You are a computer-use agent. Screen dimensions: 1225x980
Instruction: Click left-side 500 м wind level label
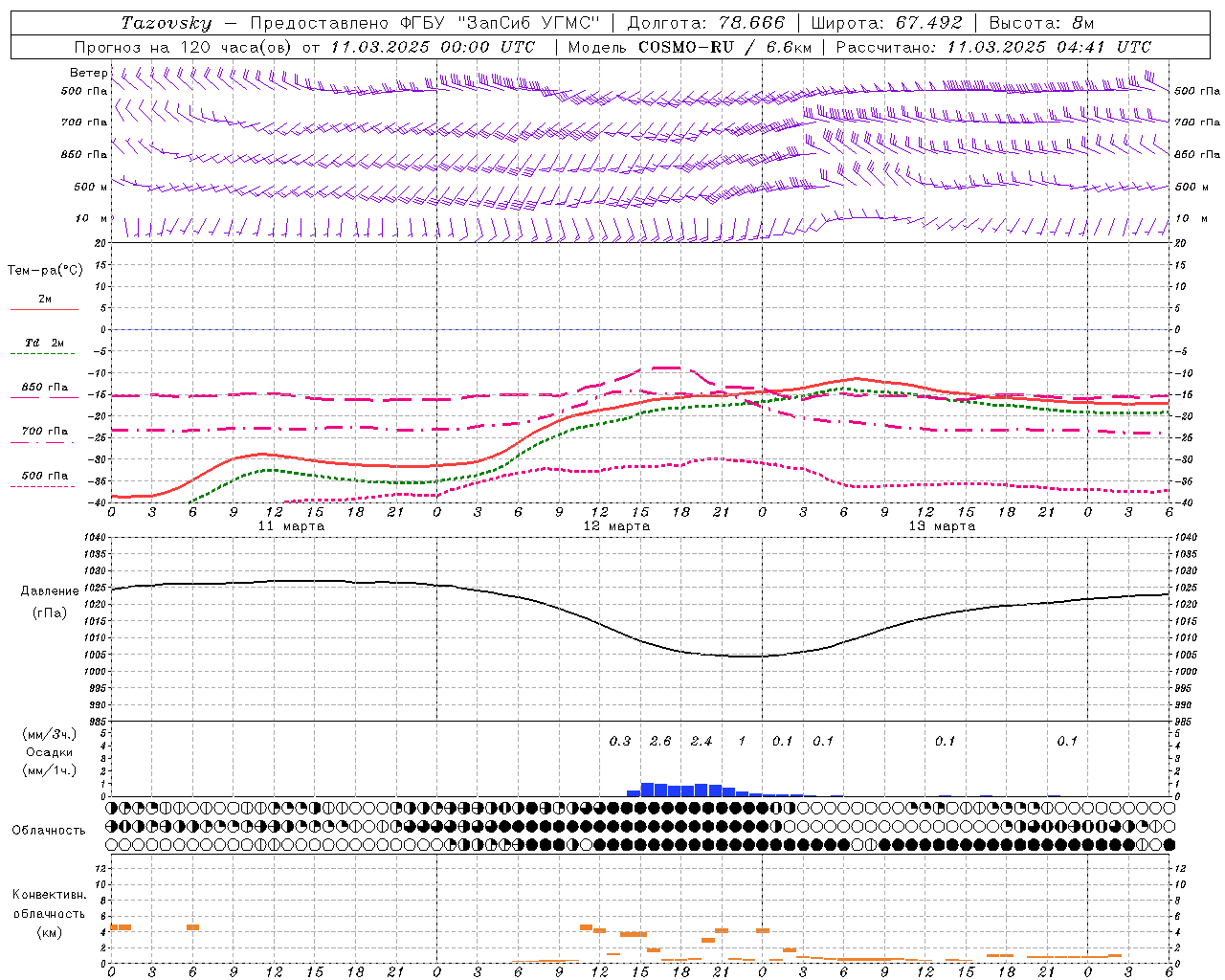(x=91, y=187)
